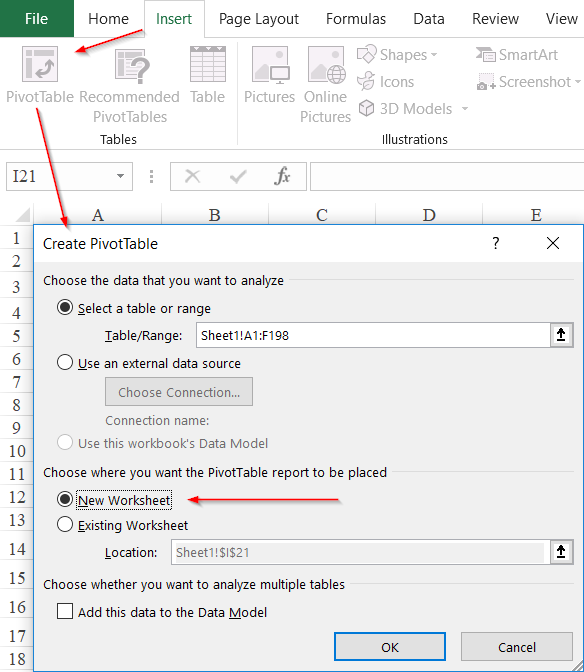This screenshot has width=584, height=672.
Task: Open the Review tab
Action: click(x=495, y=19)
